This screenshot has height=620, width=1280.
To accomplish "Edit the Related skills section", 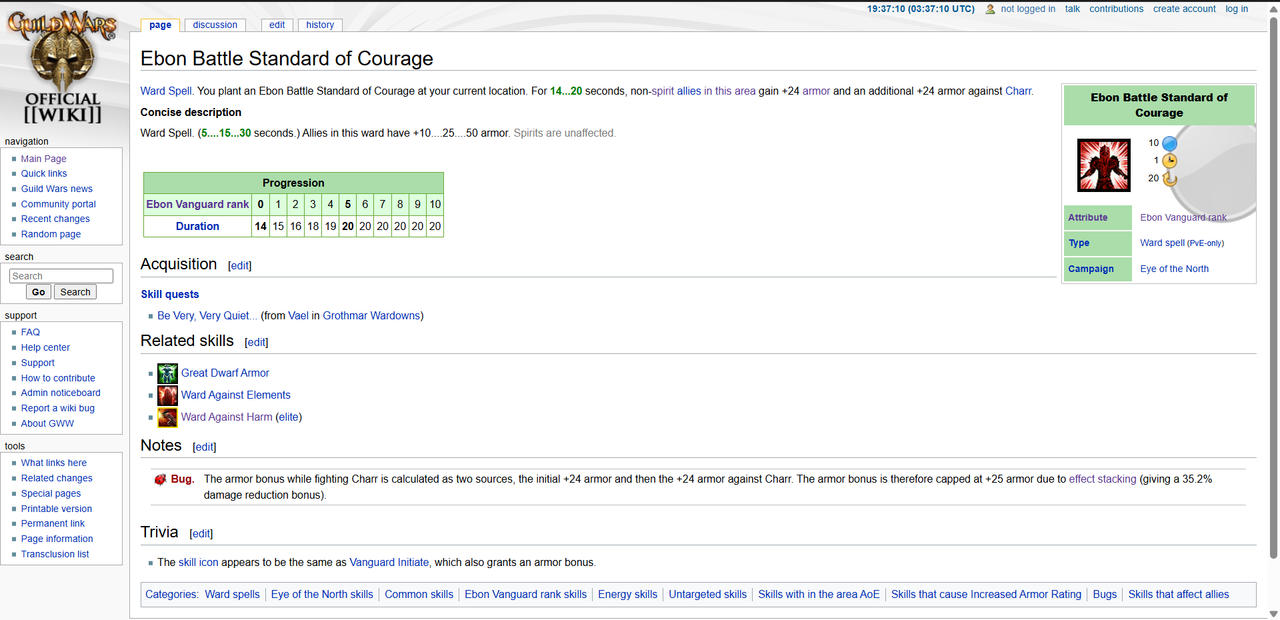I will tap(257, 342).
